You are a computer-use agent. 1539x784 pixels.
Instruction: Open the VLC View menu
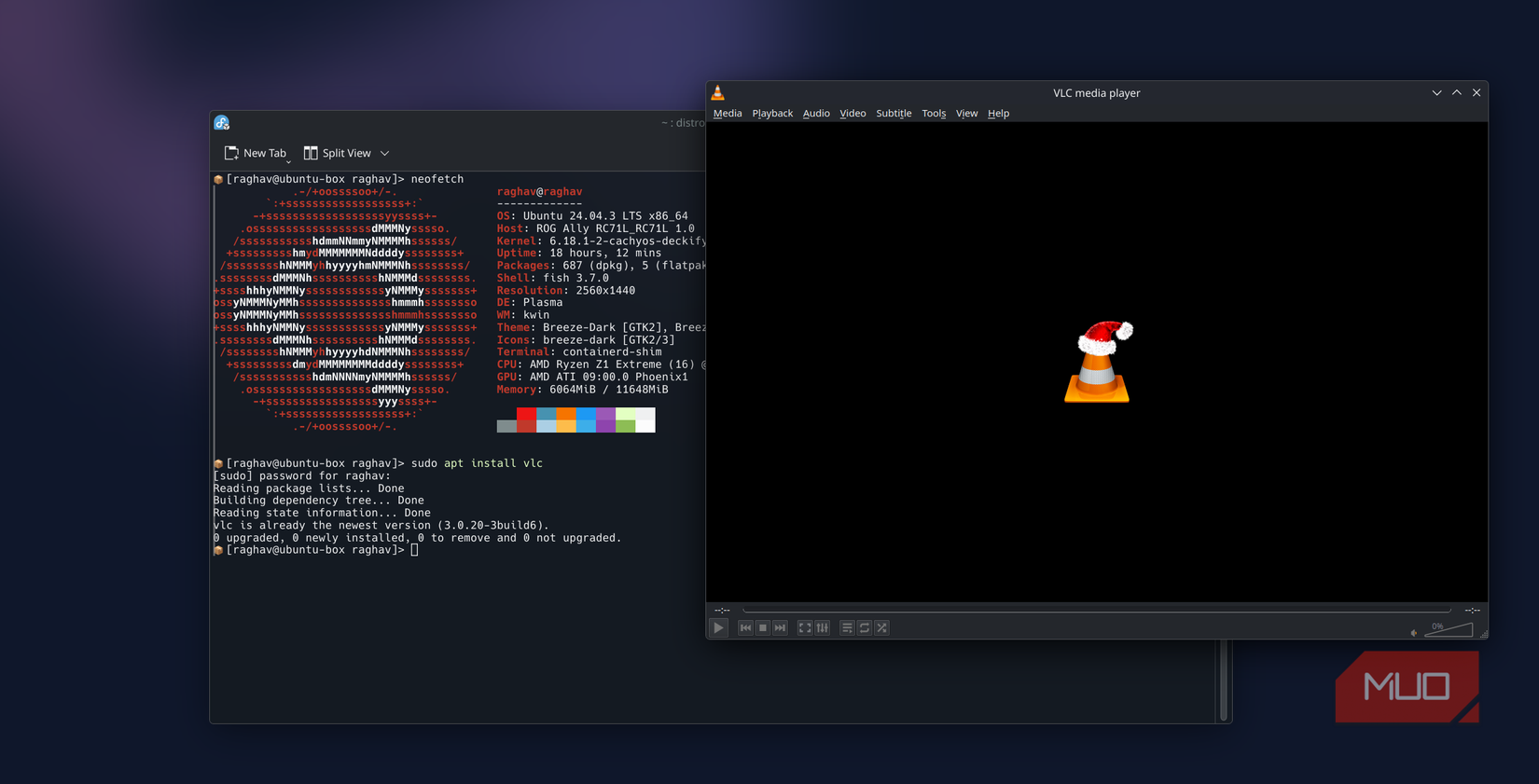coord(966,113)
